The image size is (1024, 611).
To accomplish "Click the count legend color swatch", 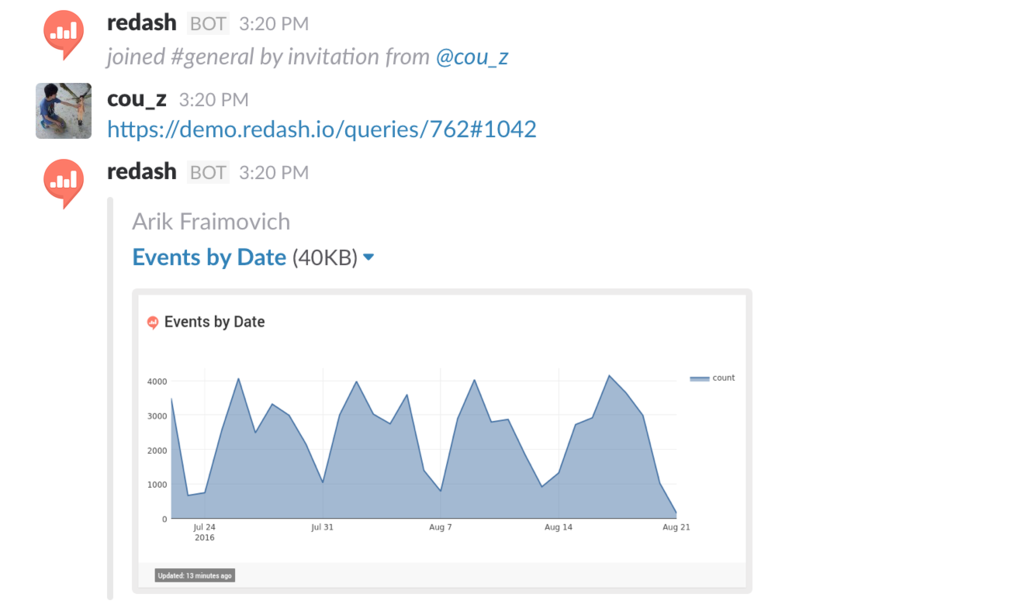I will [699, 379].
